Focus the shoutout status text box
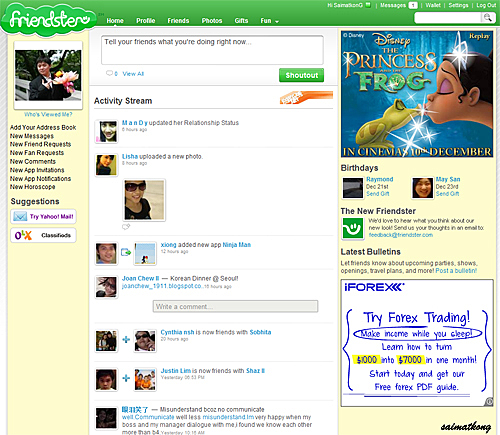The image size is (500, 435). (212, 50)
